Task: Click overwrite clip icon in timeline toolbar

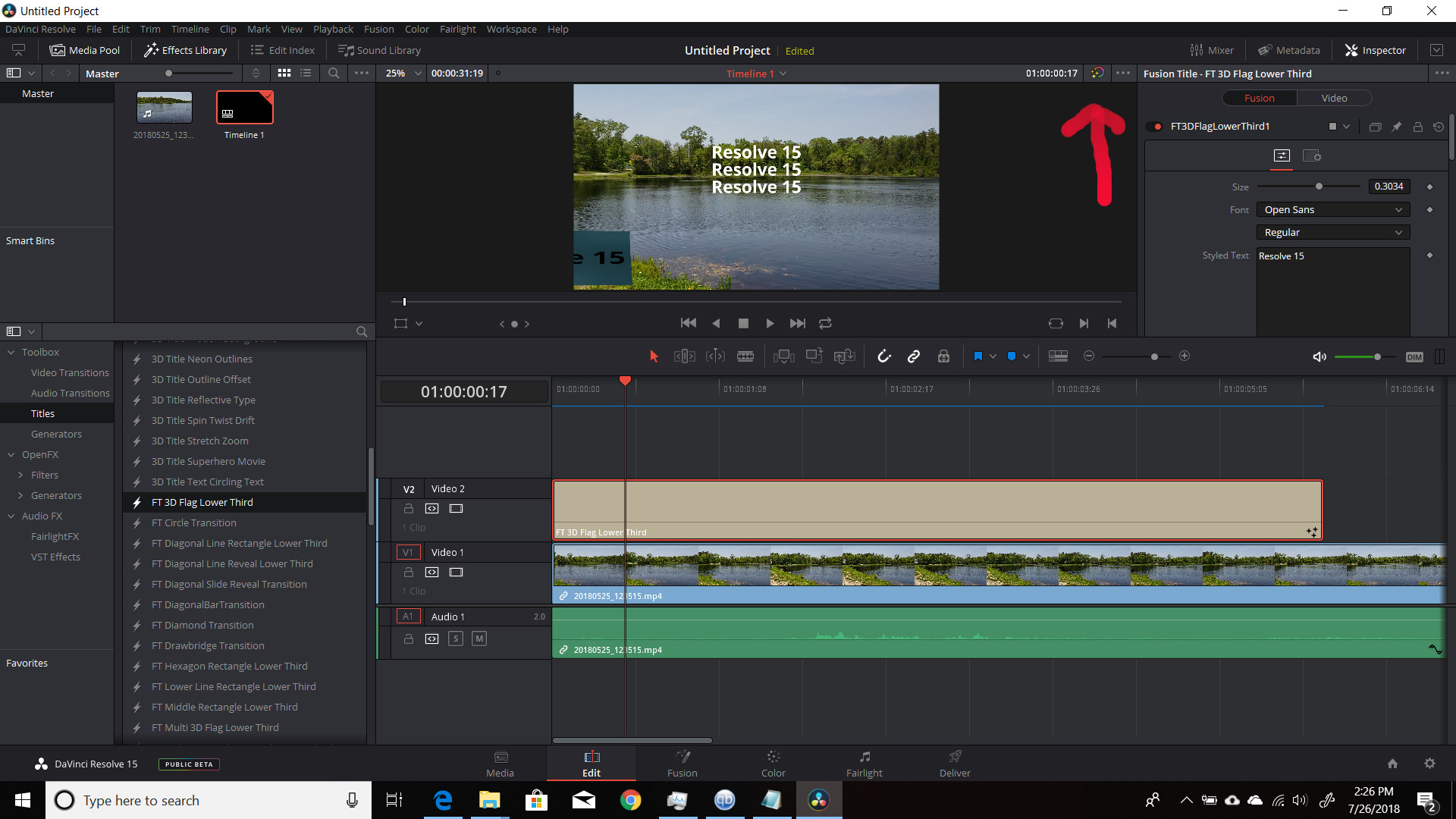Action: [814, 356]
